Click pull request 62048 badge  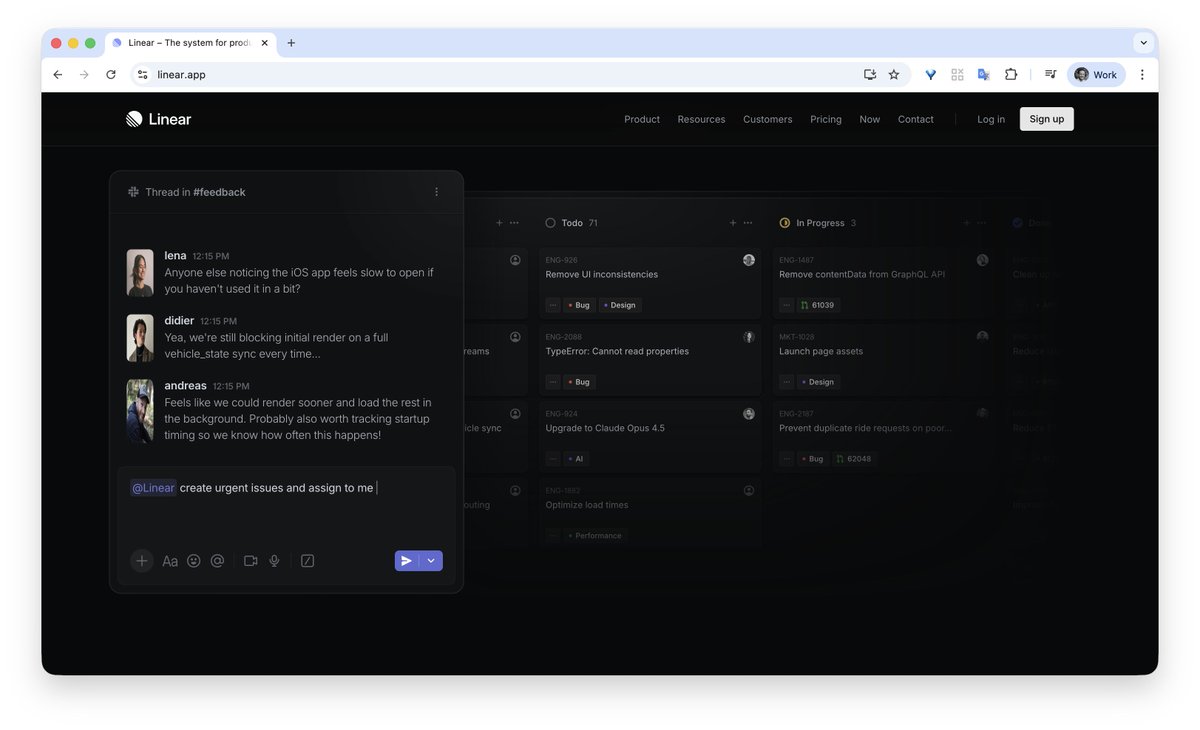point(854,459)
